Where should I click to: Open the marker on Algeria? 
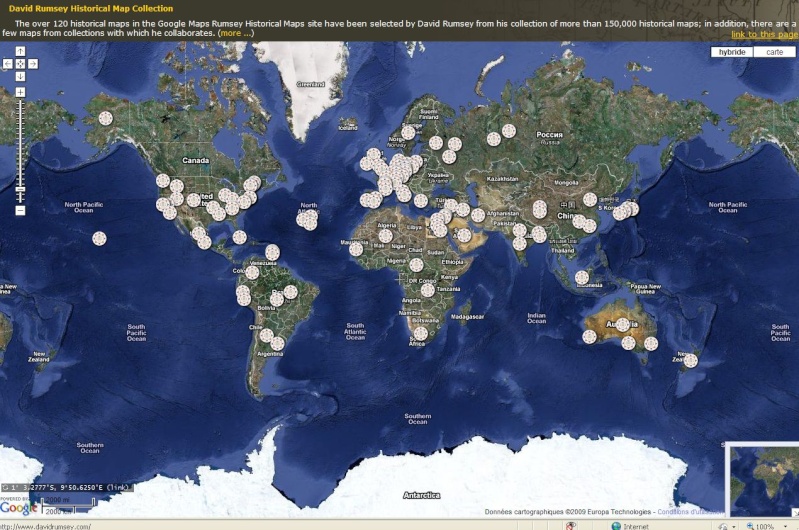(x=386, y=236)
